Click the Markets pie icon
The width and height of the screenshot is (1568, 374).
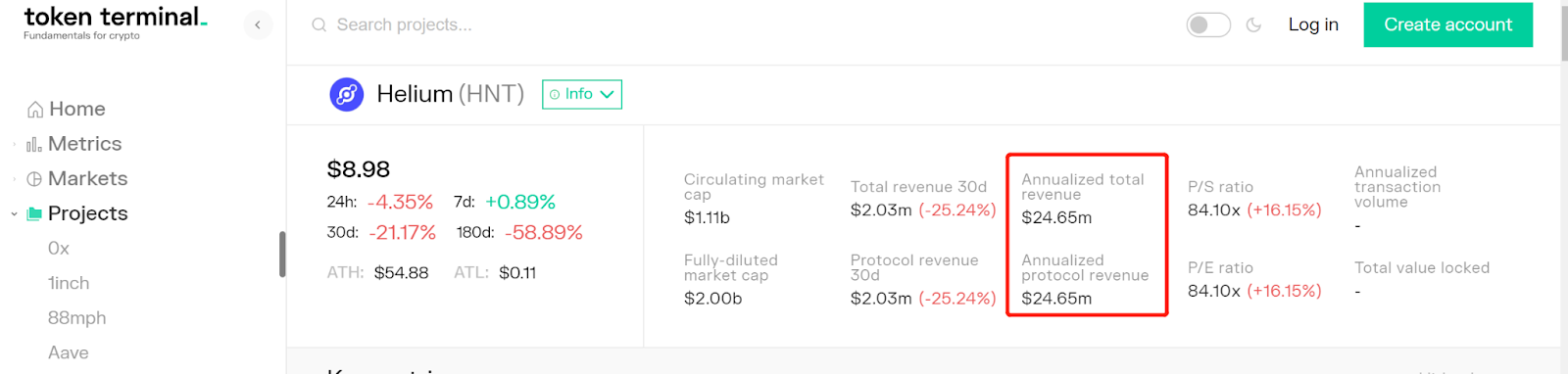34,179
